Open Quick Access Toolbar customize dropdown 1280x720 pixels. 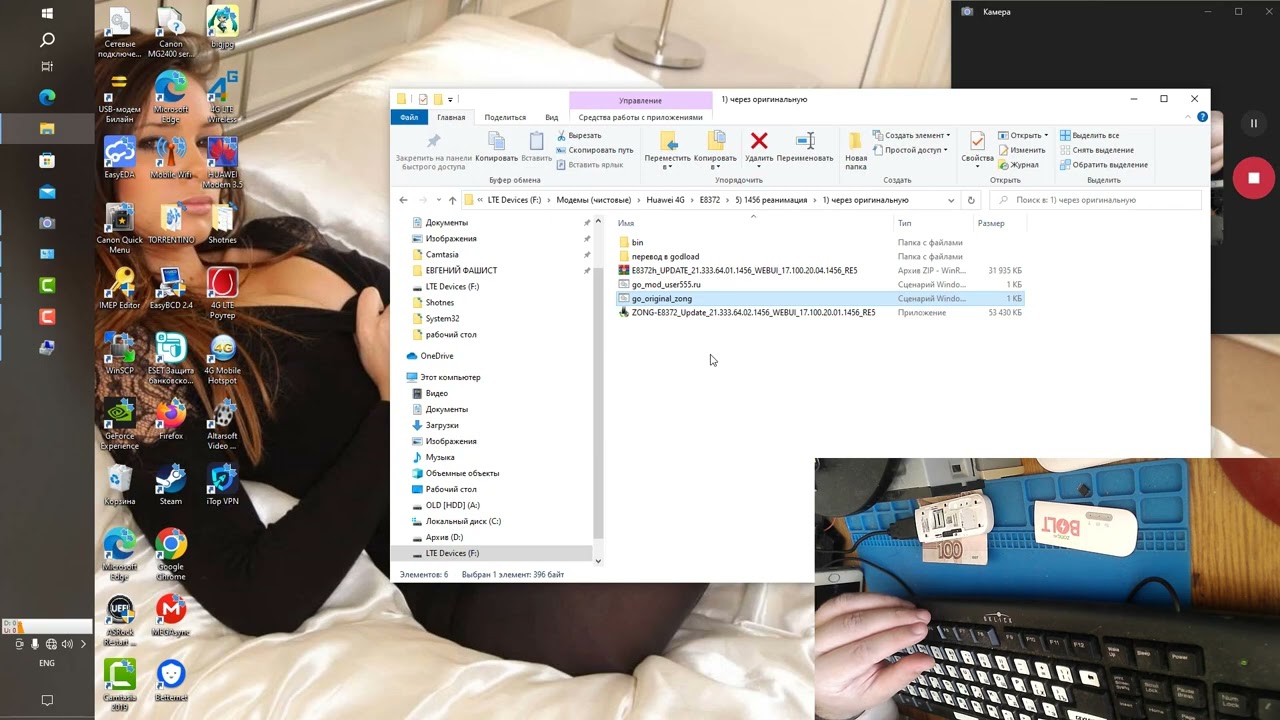click(x=451, y=99)
